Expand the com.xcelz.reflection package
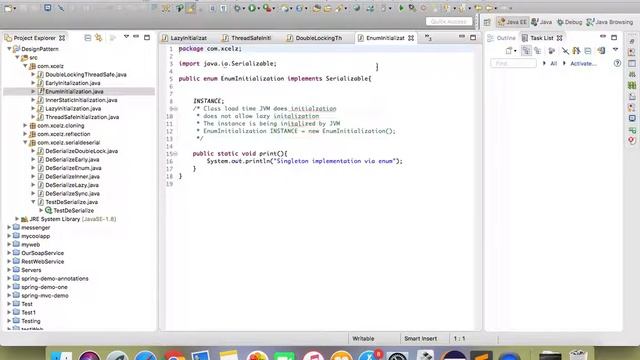 click(25, 134)
